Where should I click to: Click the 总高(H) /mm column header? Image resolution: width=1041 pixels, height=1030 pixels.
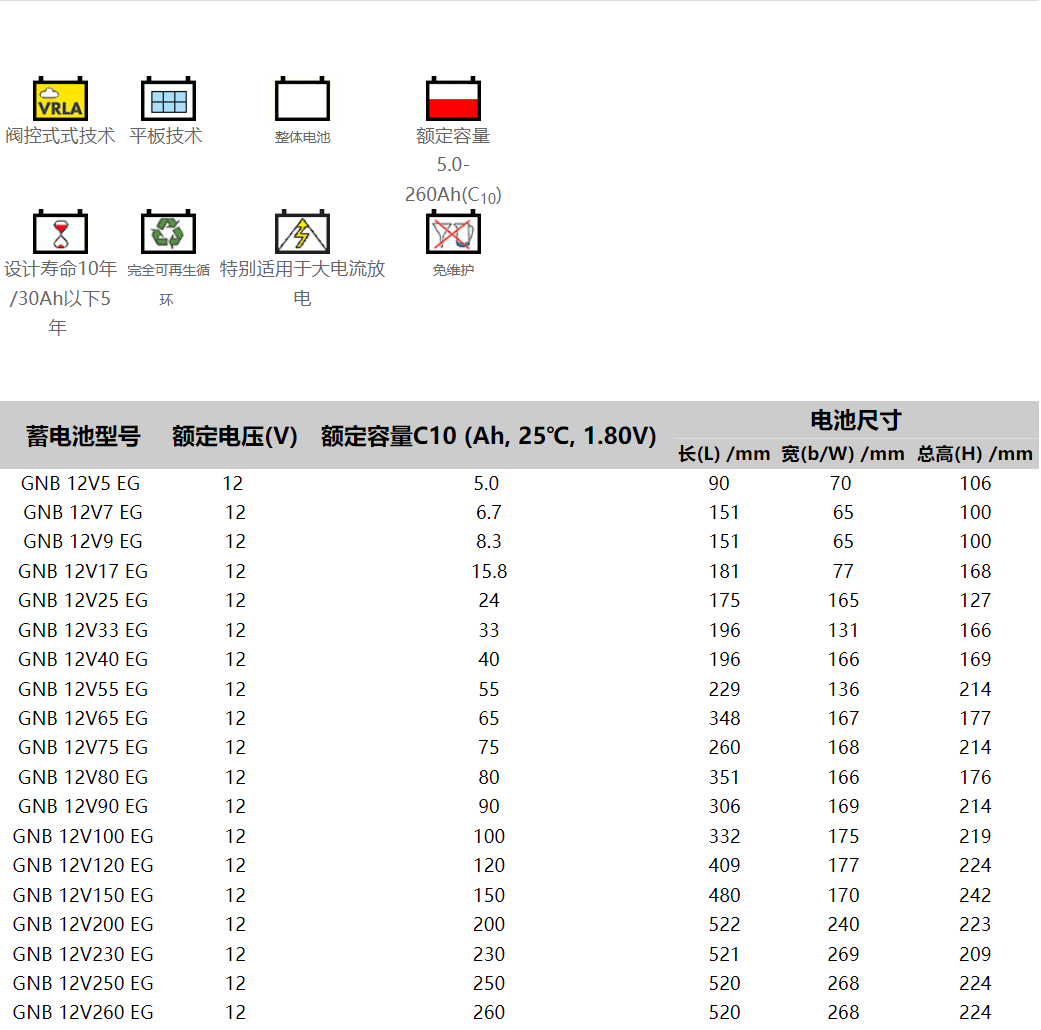pyautogui.click(x=975, y=454)
